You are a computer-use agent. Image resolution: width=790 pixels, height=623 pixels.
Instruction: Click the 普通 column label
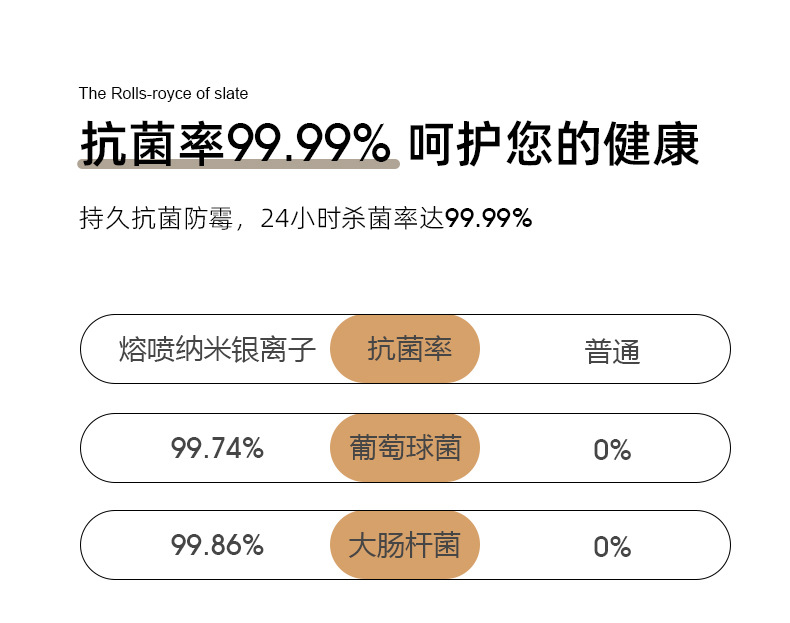(612, 351)
